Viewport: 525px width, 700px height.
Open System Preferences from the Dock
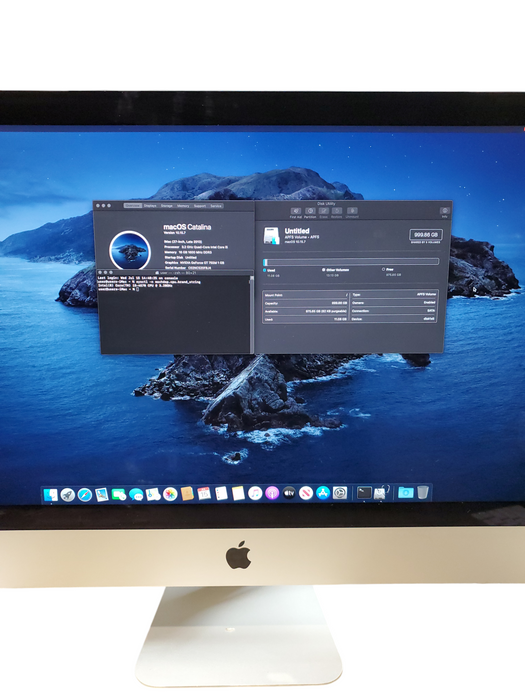340,493
